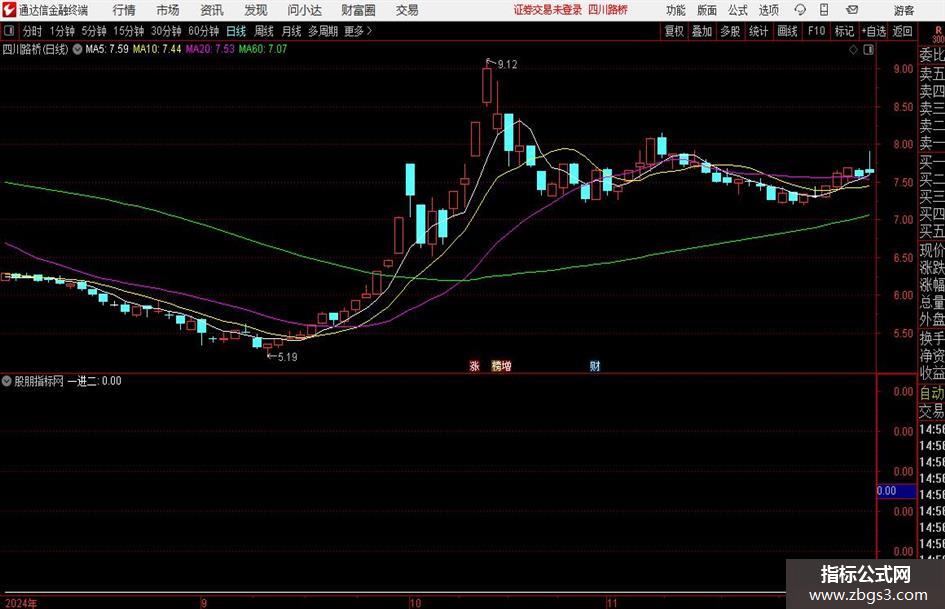Switch to 30分钟 period
945x609 pixels.
166,31
